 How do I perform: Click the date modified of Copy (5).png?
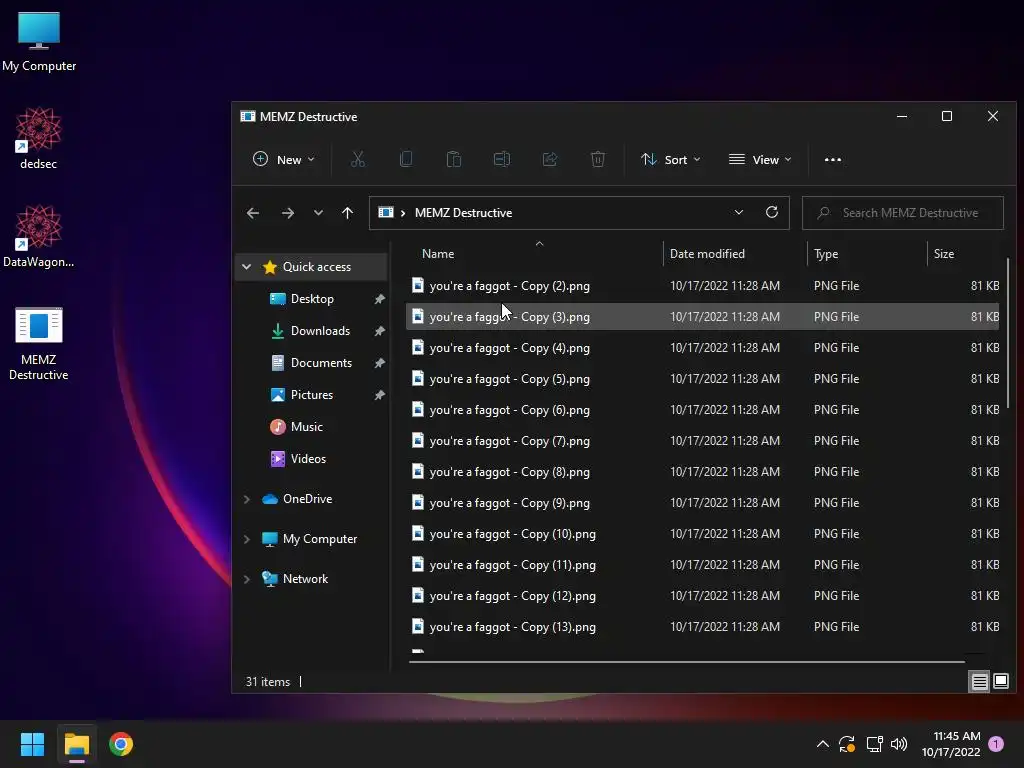coord(724,379)
